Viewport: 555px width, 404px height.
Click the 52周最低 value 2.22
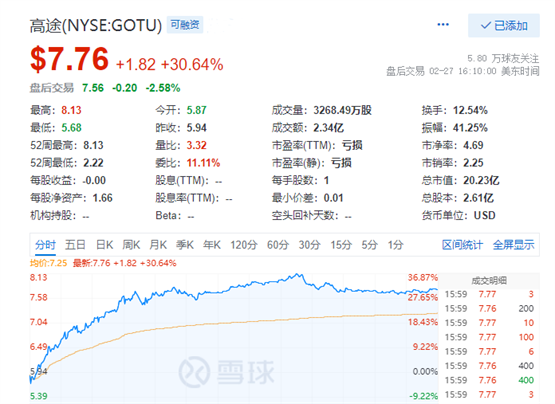tap(93, 163)
